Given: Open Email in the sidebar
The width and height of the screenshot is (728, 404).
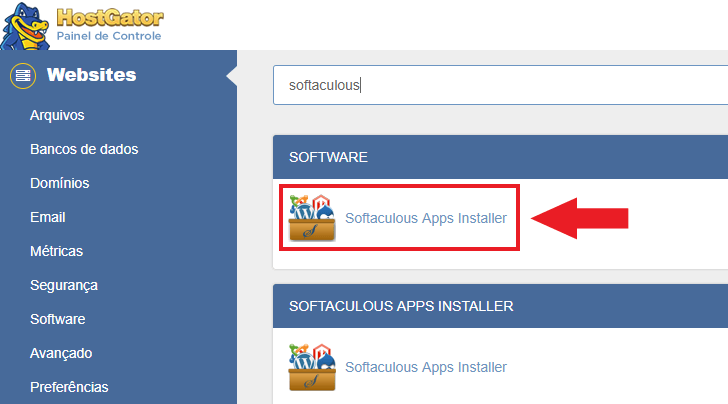Looking at the screenshot, I should [47, 217].
